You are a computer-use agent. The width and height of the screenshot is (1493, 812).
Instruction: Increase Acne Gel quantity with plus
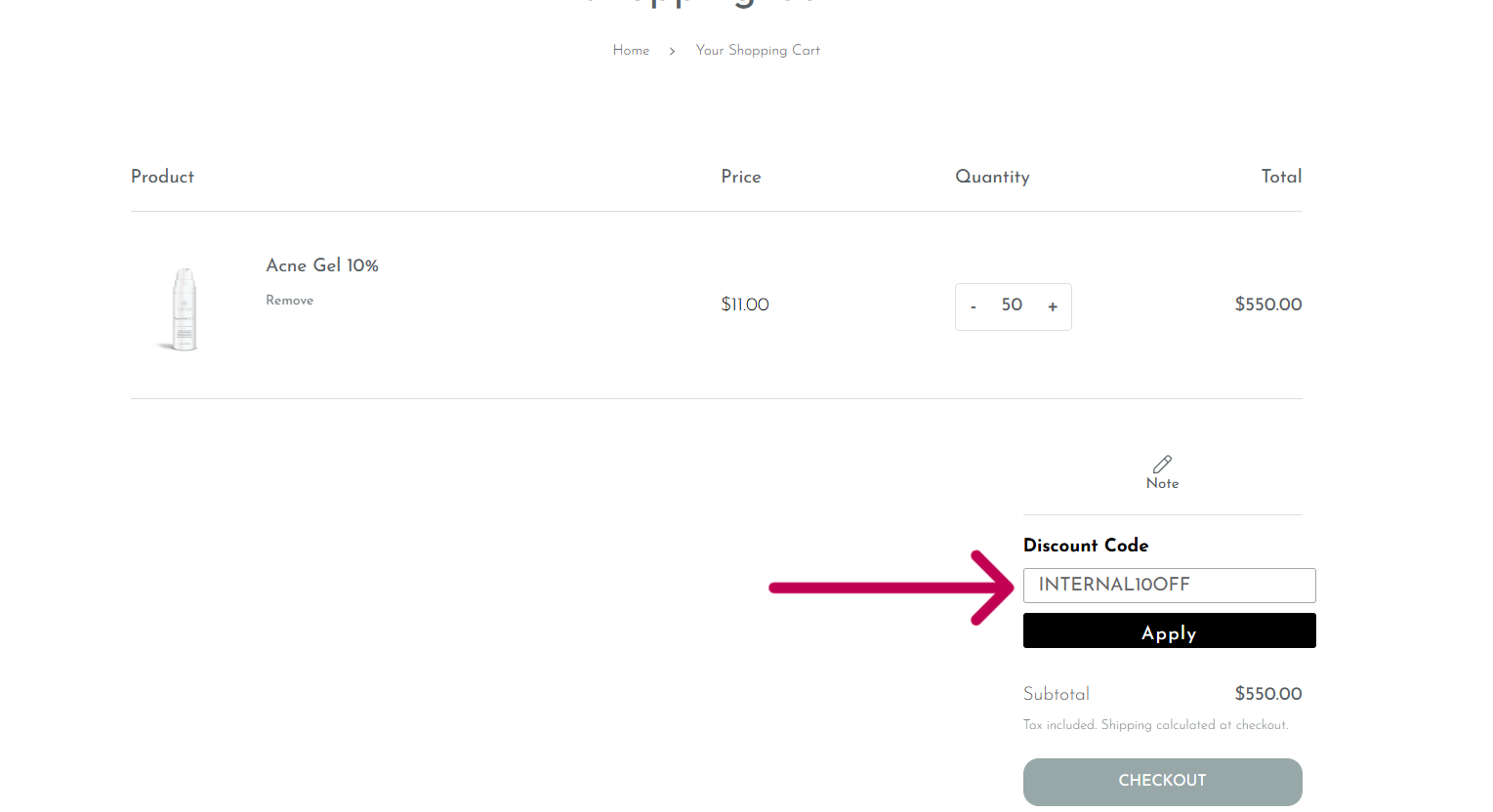[1053, 306]
